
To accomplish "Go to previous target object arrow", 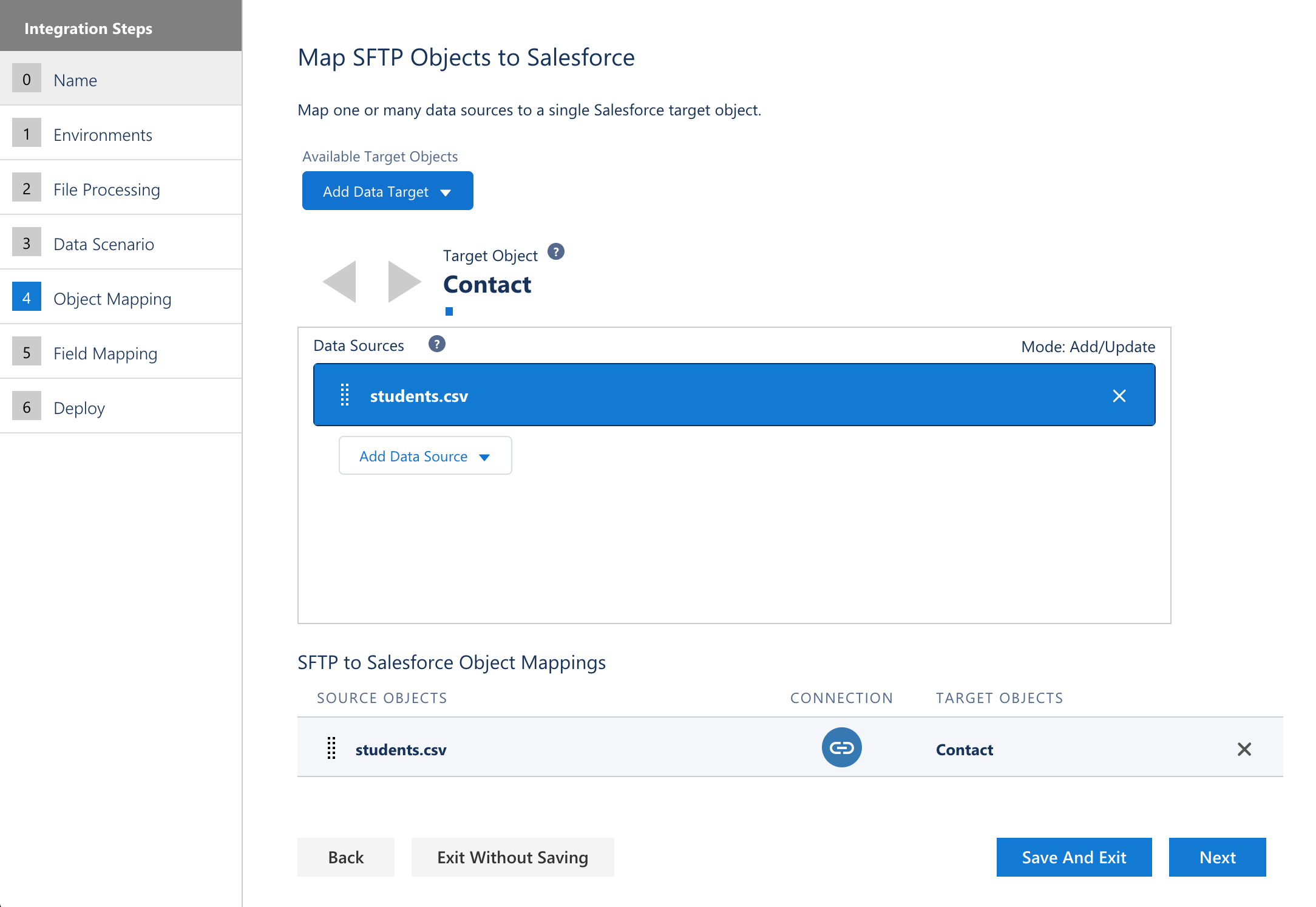I will coord(339,282).
